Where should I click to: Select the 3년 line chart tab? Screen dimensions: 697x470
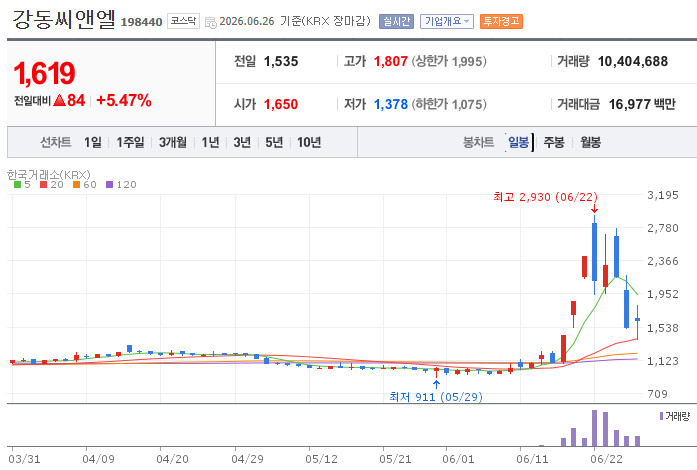coord(242,142)
